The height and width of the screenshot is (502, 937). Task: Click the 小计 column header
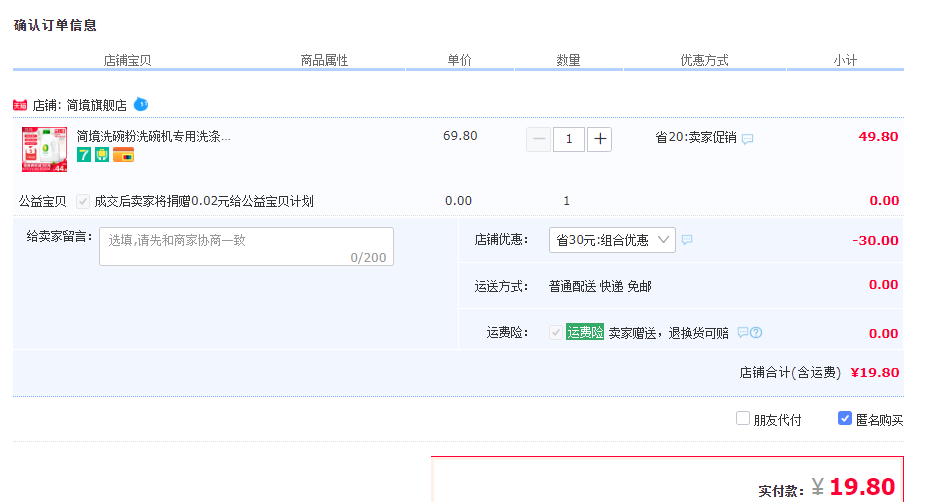845,60
